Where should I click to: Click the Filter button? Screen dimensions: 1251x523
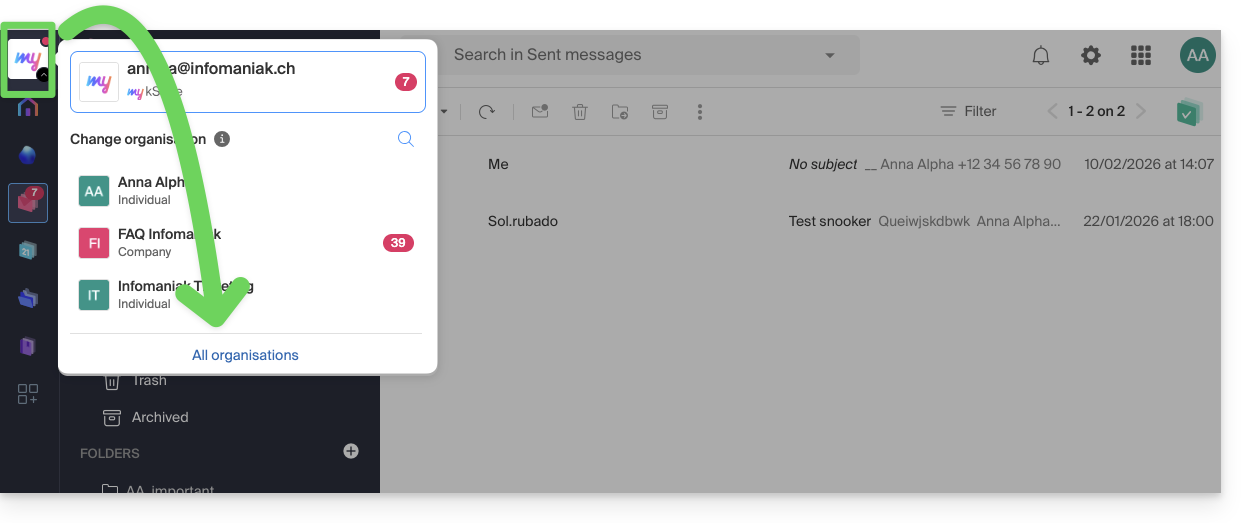968,112
